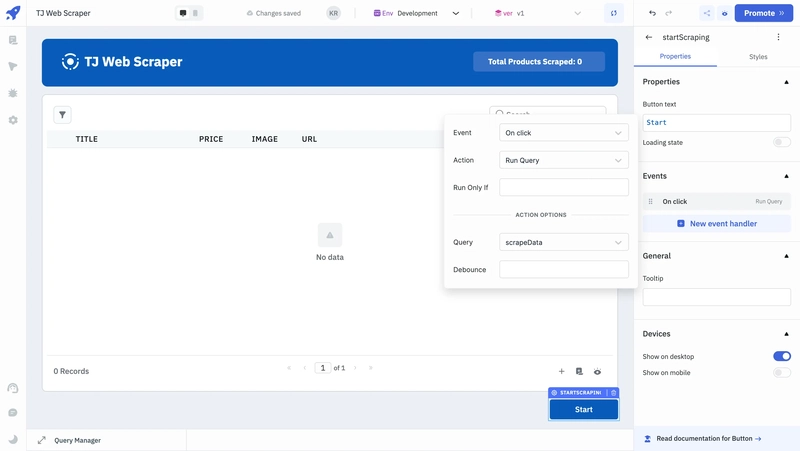Open the pages icon in the left sidebar
The image size is (800, 451).
(13, 40)
